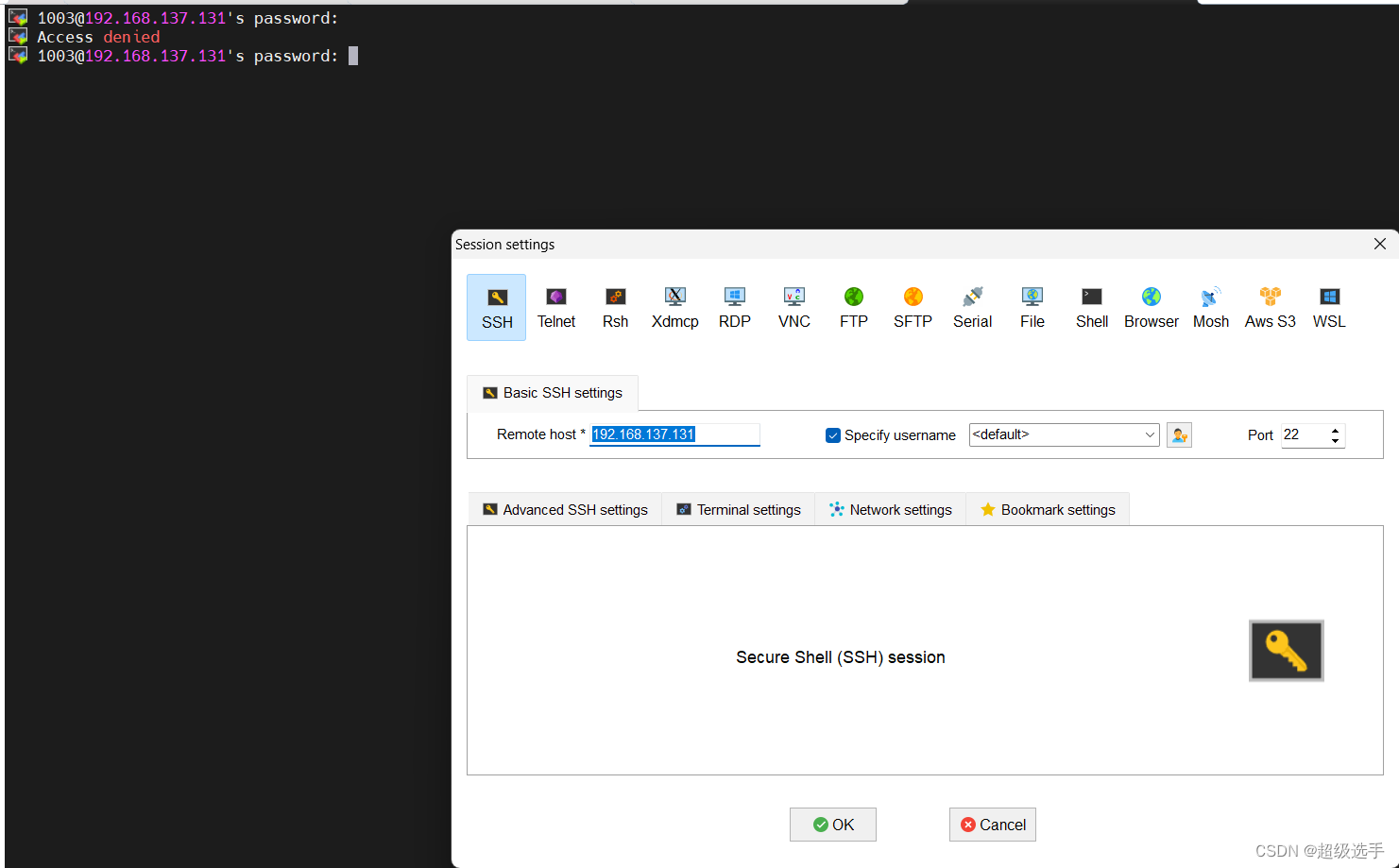The width and height of the screenshot is (1399, 868).
Task: Click the user credentials manager icon
Action: [1179, 434]
